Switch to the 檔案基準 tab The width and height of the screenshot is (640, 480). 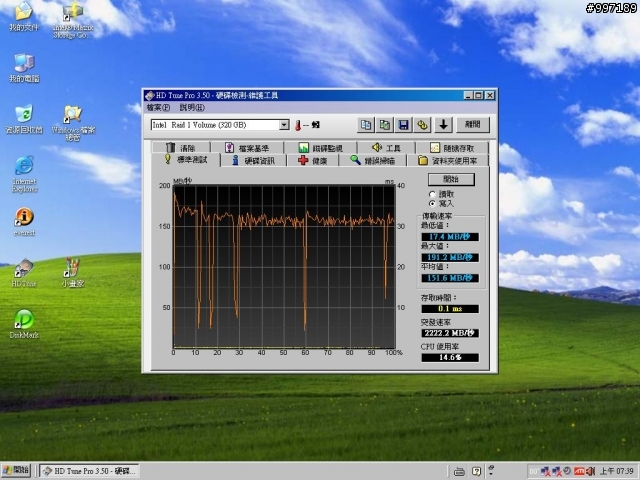coord(247,148)
